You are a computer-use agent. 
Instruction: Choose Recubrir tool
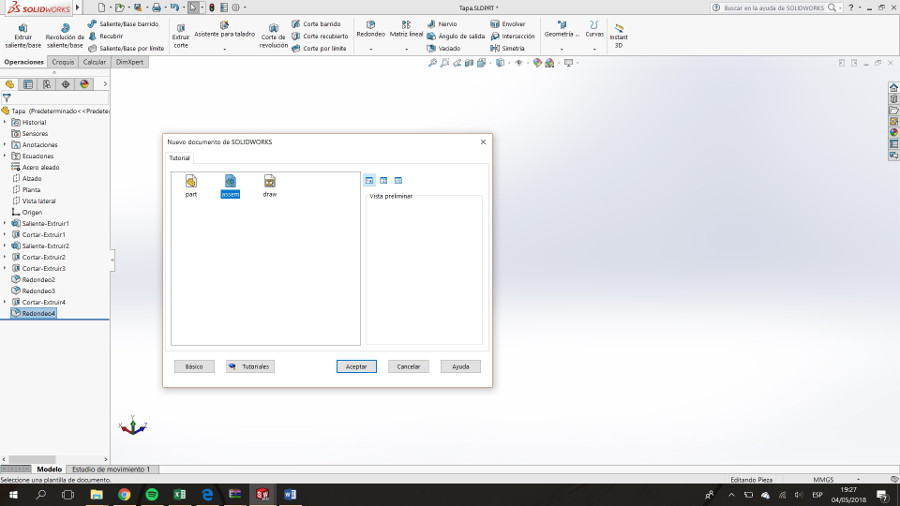[x=106, y=36]
